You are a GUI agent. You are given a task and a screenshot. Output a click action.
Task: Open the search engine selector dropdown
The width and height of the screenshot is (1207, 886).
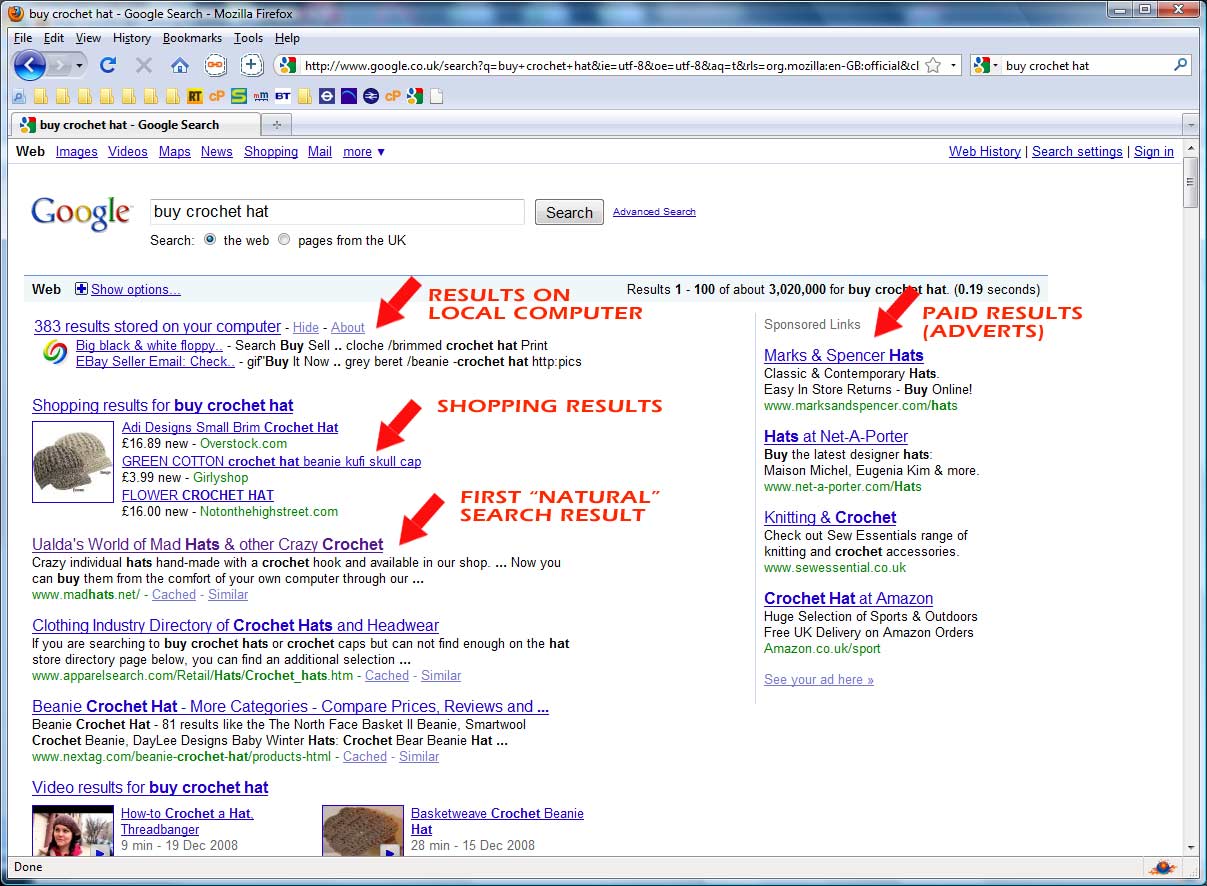click(986, 66)
